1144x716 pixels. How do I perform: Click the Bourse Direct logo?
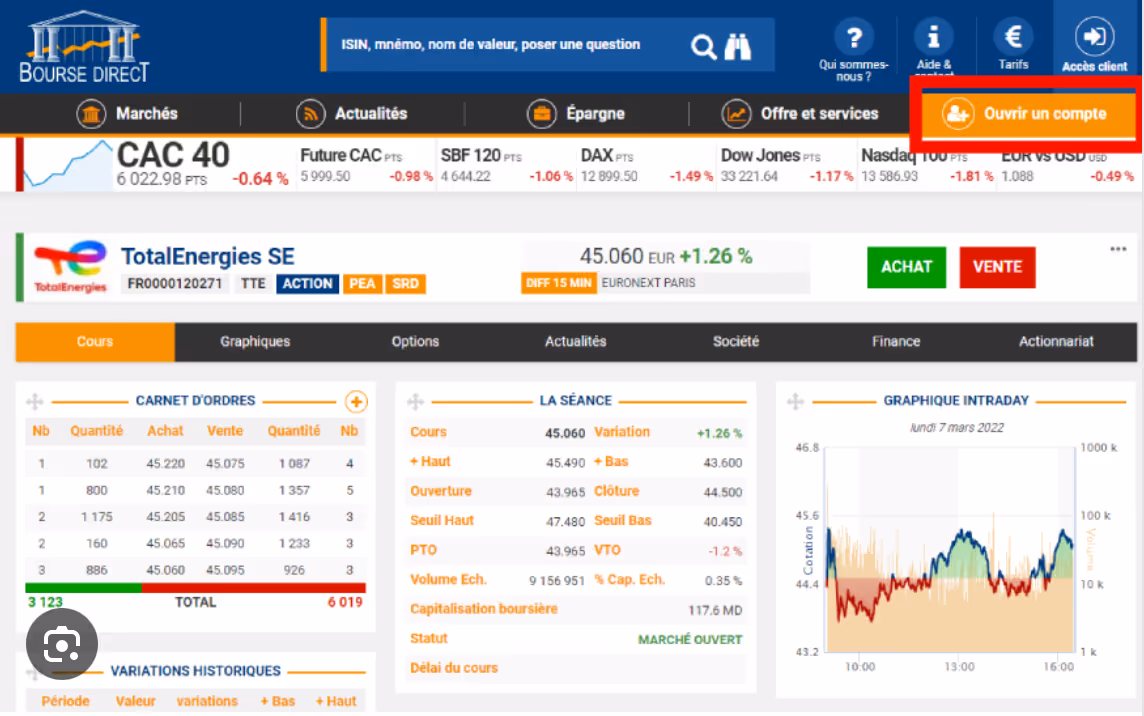click(84, 45)
